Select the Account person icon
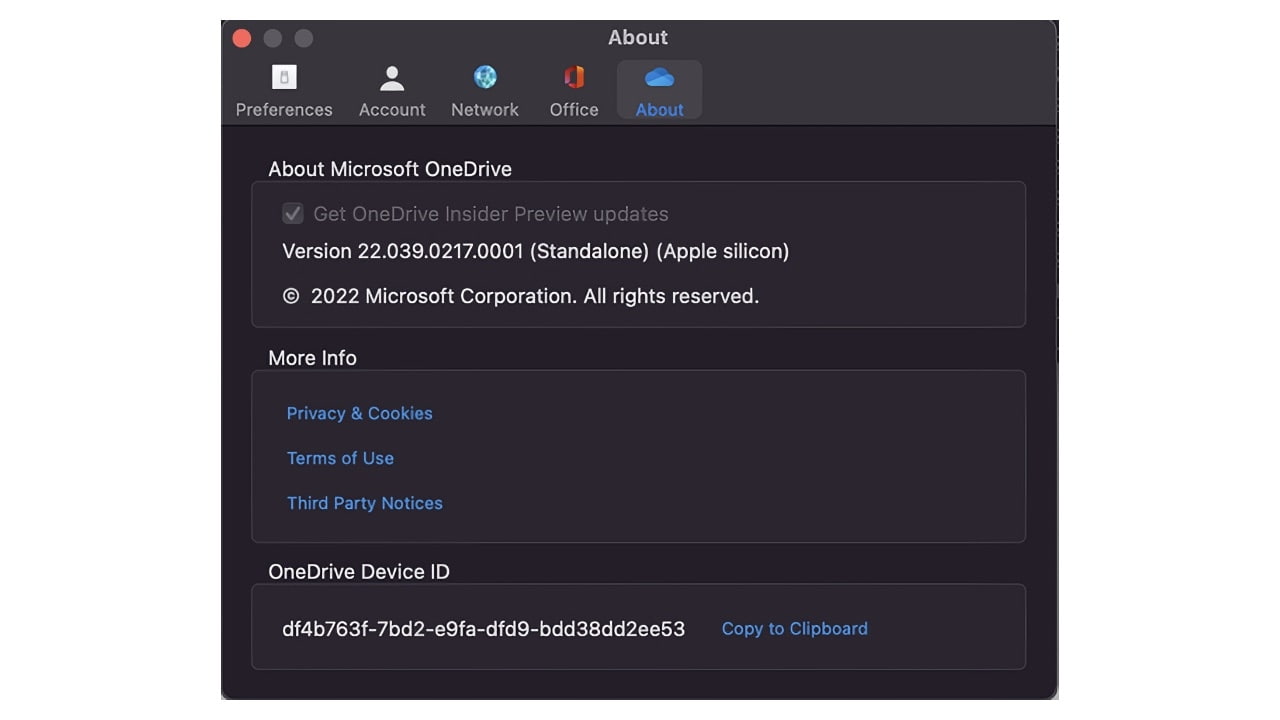Image resolution: width=1280 pixels, height=720 pixels. 391,77
